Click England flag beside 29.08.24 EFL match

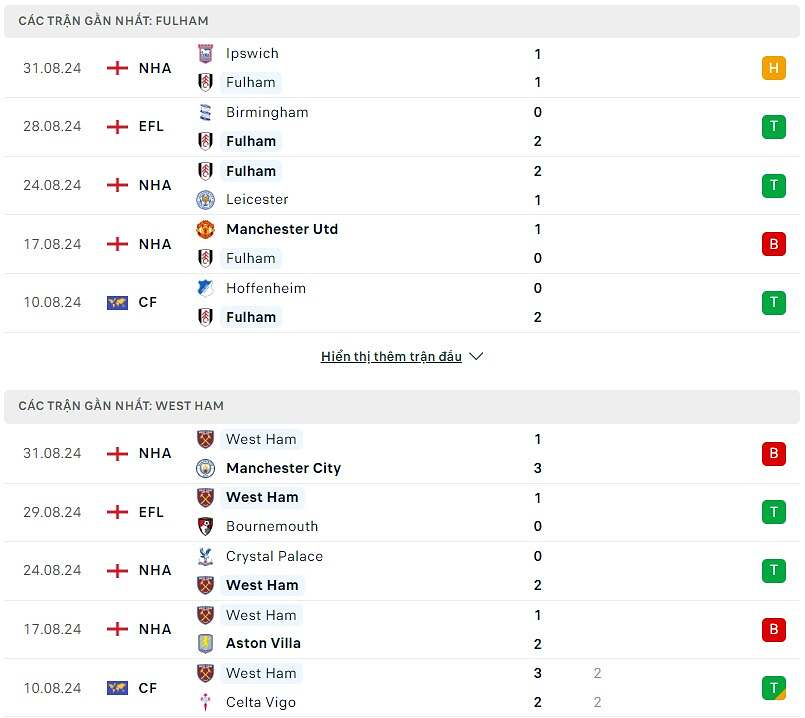[x=117, y=512]
